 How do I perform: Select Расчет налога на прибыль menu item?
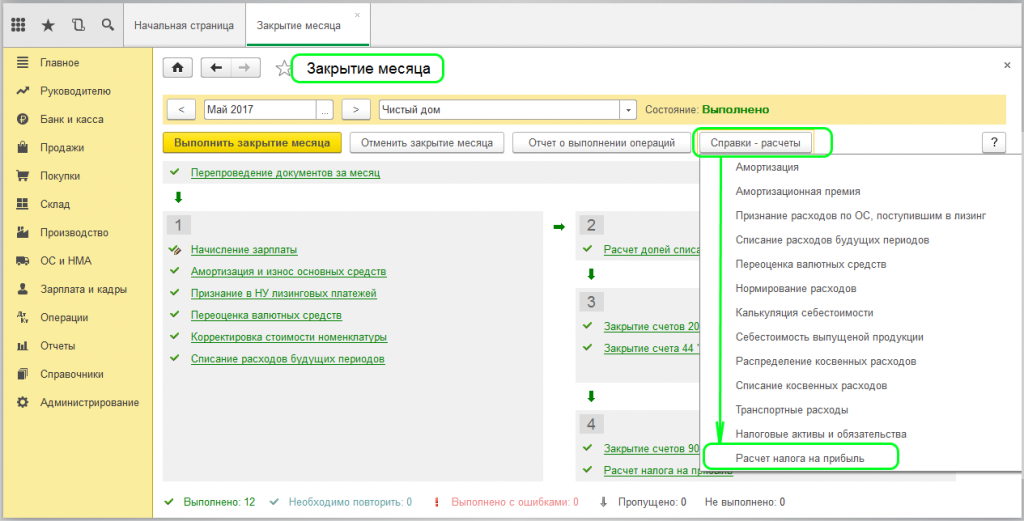(800, 458)
